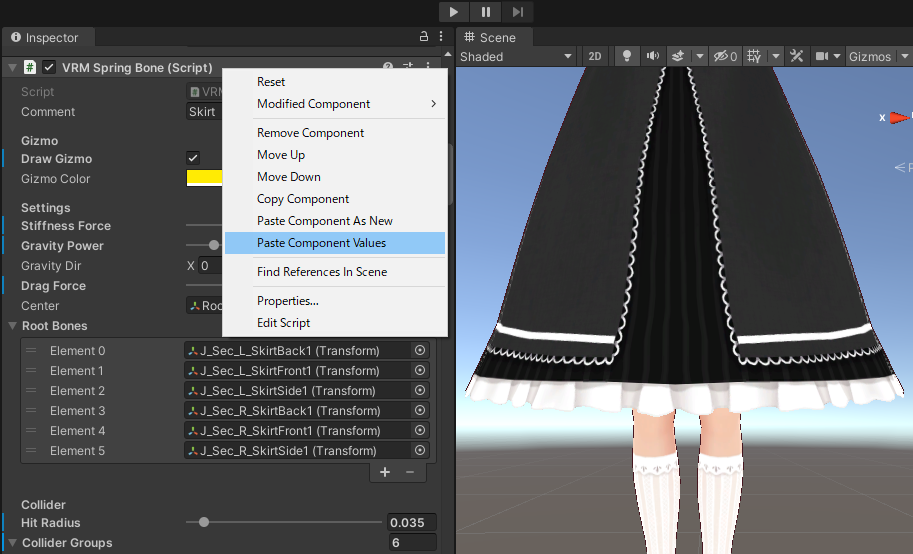This screenshot has width=913, height=554.
Task: Open the Gizmos dropdown arrow
Action: click(904, 57)
